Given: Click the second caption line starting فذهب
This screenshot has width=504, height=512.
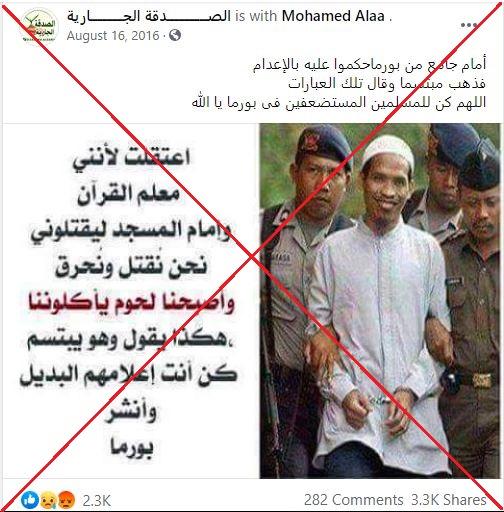Looking at the screenshot, I should (387, 83).
